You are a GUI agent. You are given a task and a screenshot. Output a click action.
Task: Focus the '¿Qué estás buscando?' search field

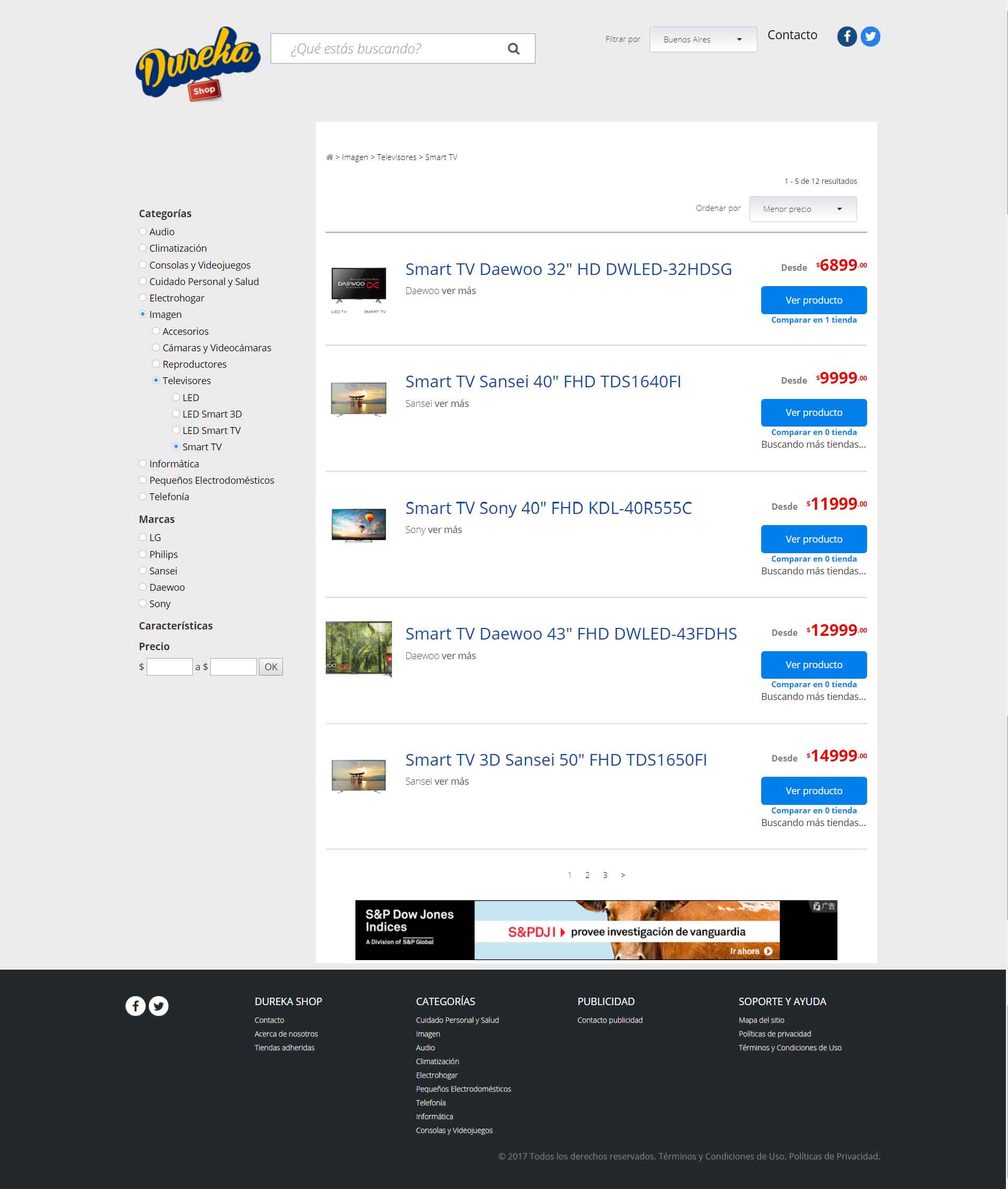[402, 49]
